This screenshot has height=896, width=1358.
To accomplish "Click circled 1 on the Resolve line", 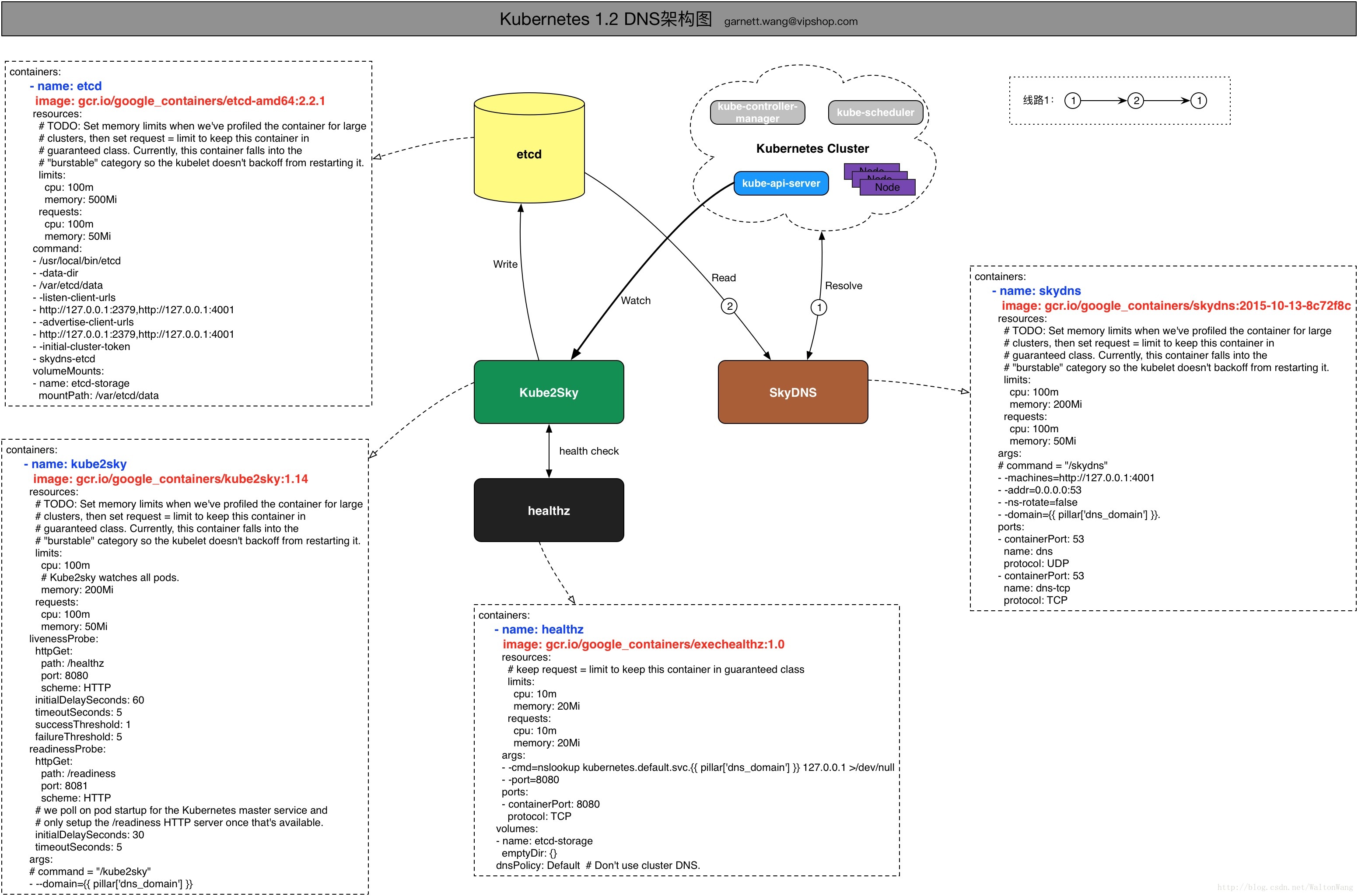I will tap(819, 308).
